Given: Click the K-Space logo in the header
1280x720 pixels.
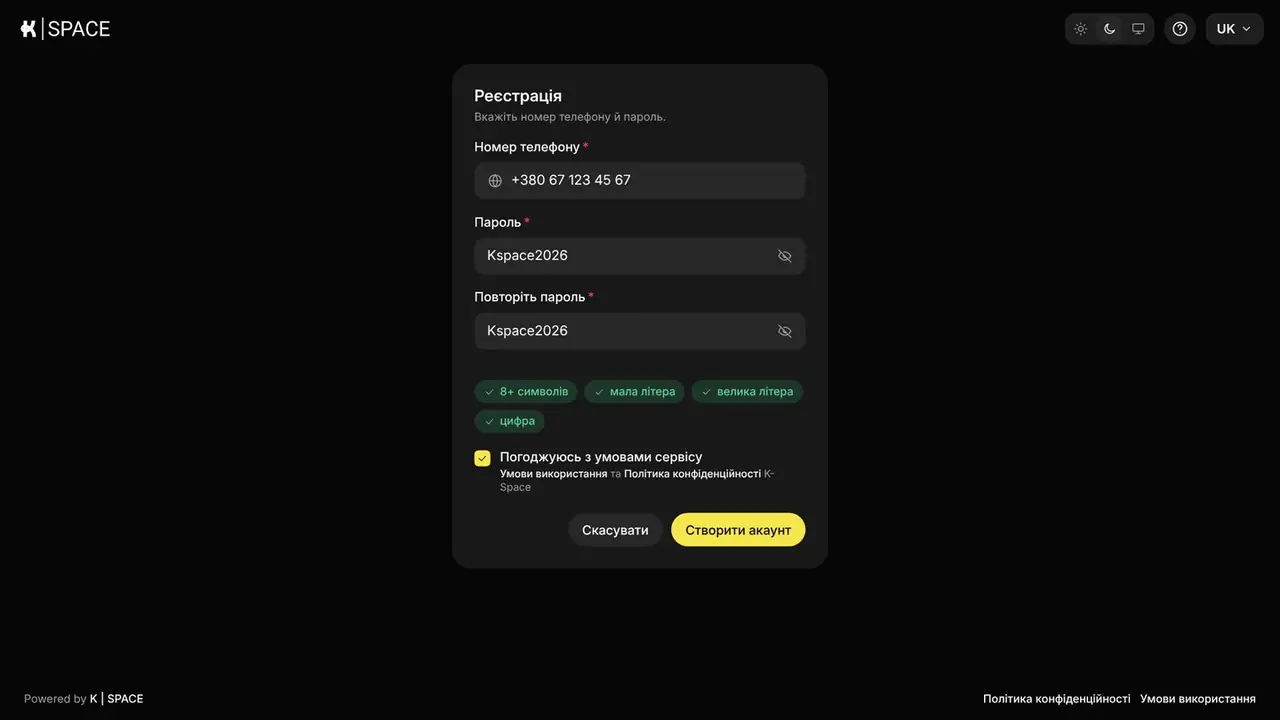Looking at the screenshot, I should tap(65, 29).
